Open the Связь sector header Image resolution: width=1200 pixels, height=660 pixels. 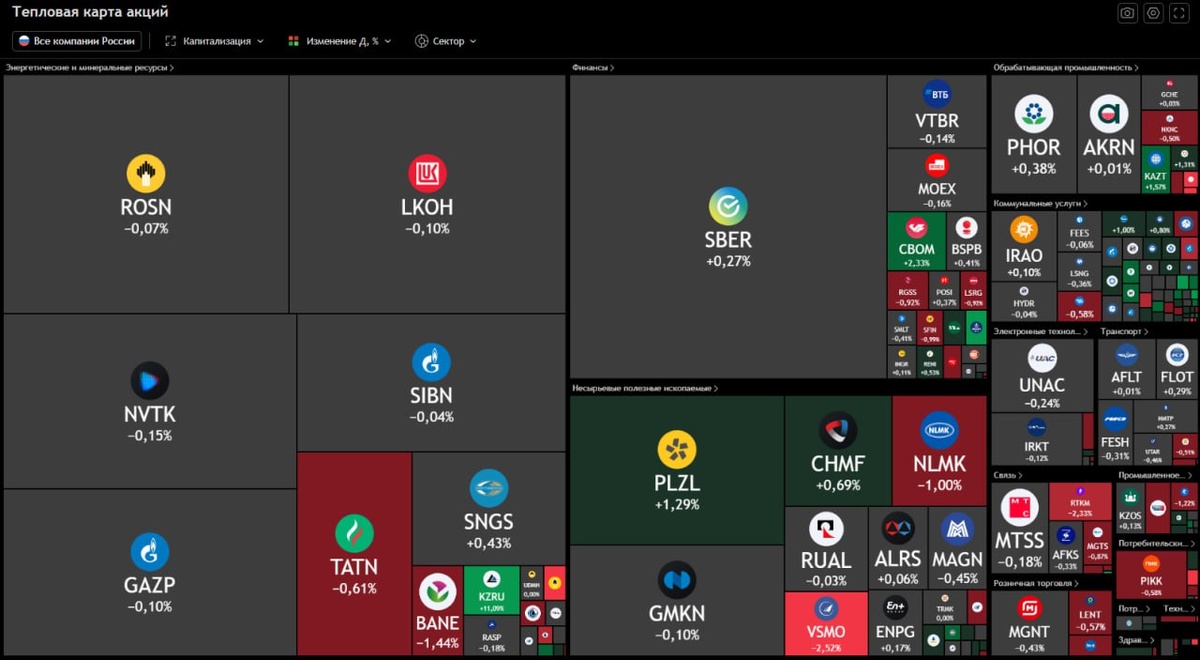pyautogui.click(x=1008, y=475)
